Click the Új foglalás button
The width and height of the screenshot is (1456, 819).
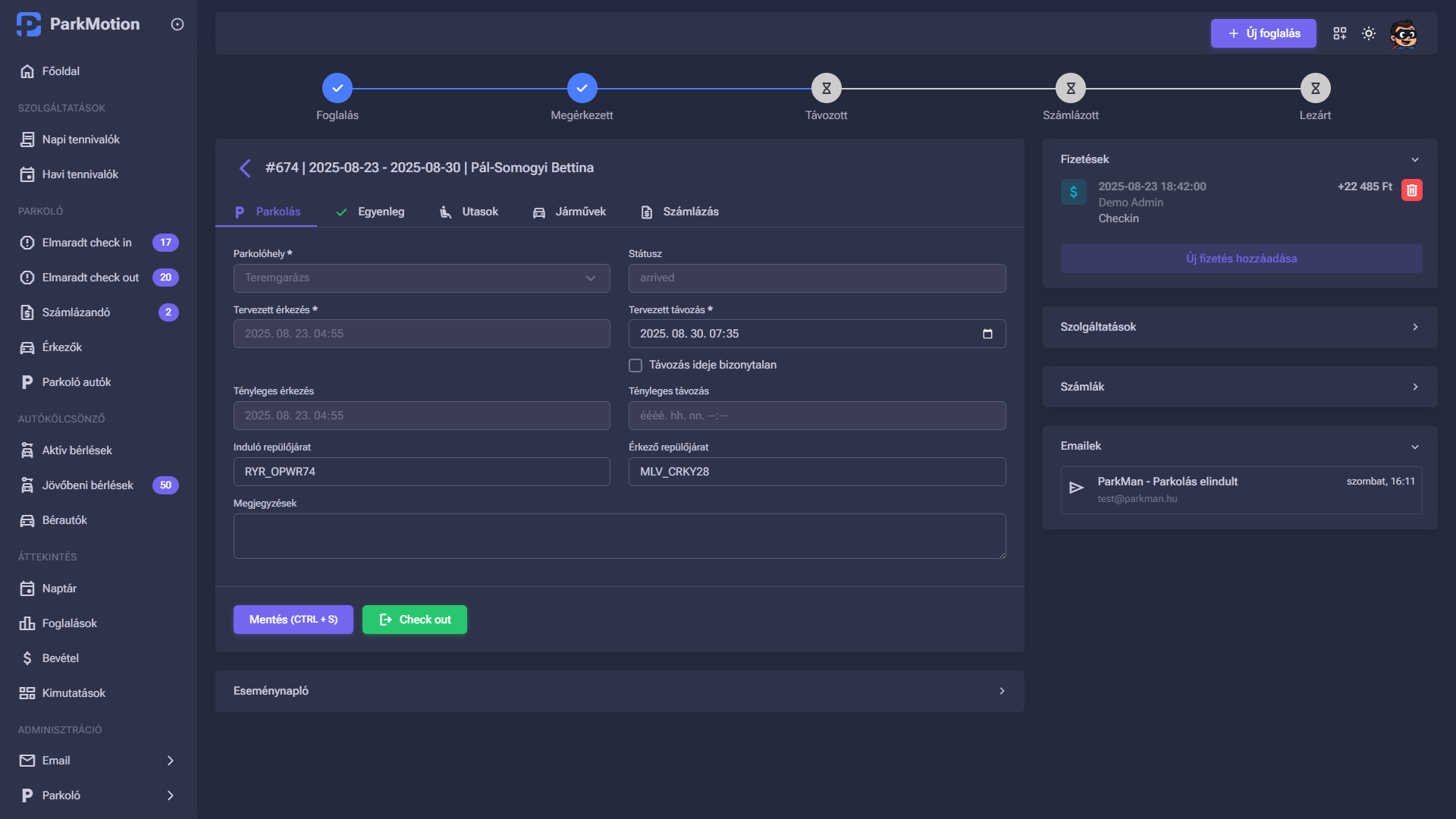[1263, 33]
